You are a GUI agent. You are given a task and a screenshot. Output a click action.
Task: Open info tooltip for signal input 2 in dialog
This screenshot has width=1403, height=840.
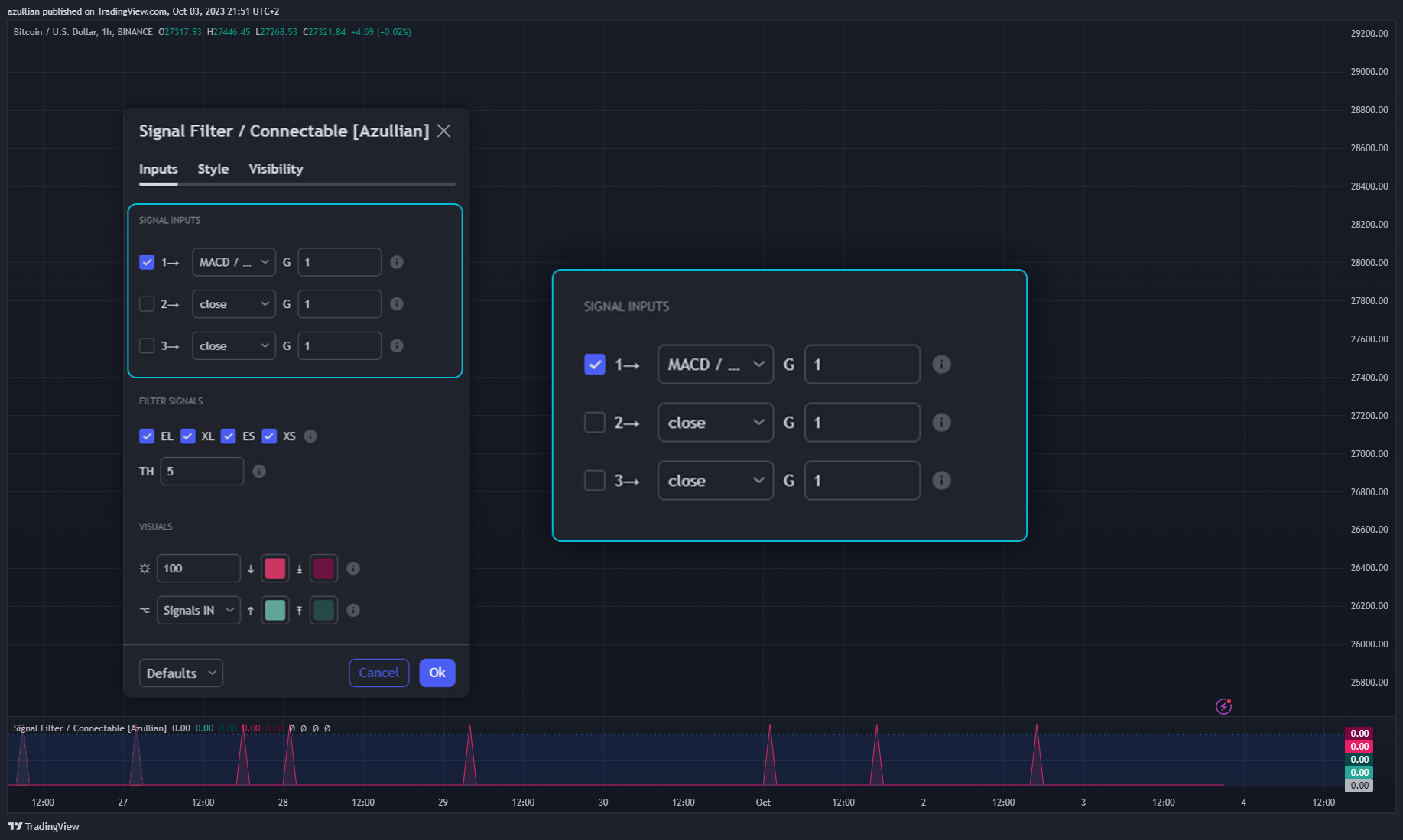397,304
